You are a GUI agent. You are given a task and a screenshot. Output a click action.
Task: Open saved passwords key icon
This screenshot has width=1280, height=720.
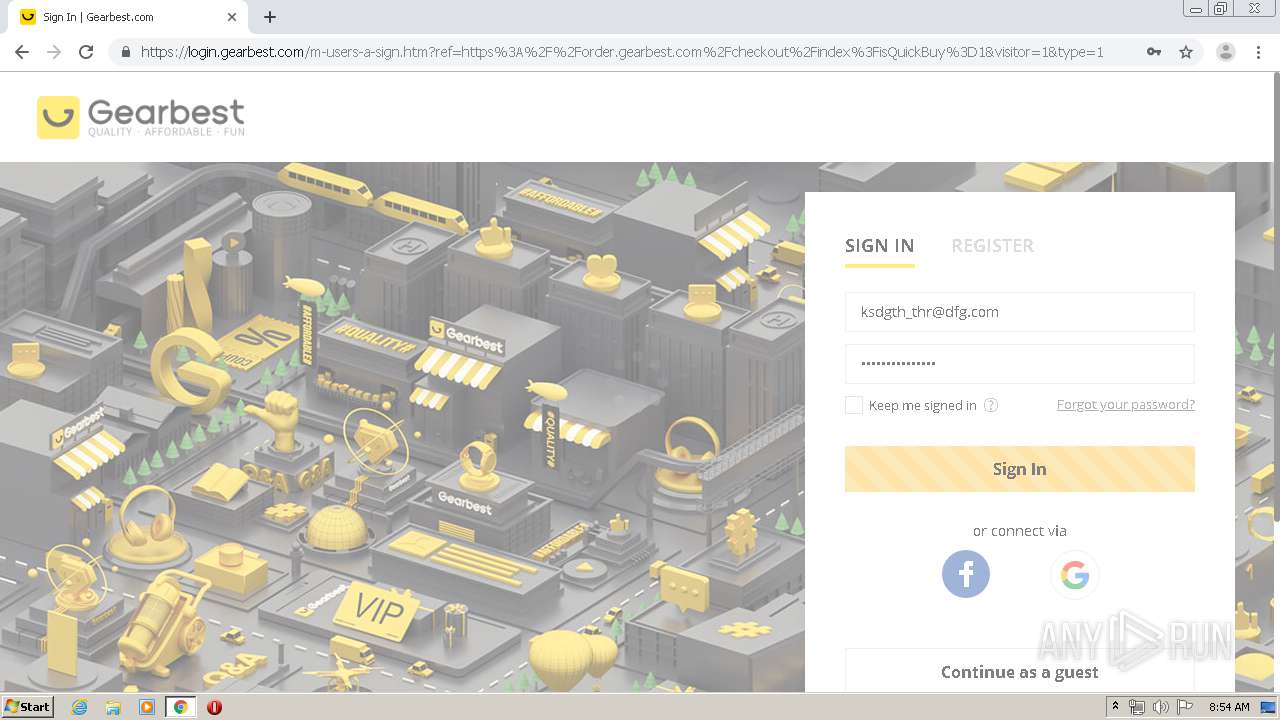(1154, 52)
